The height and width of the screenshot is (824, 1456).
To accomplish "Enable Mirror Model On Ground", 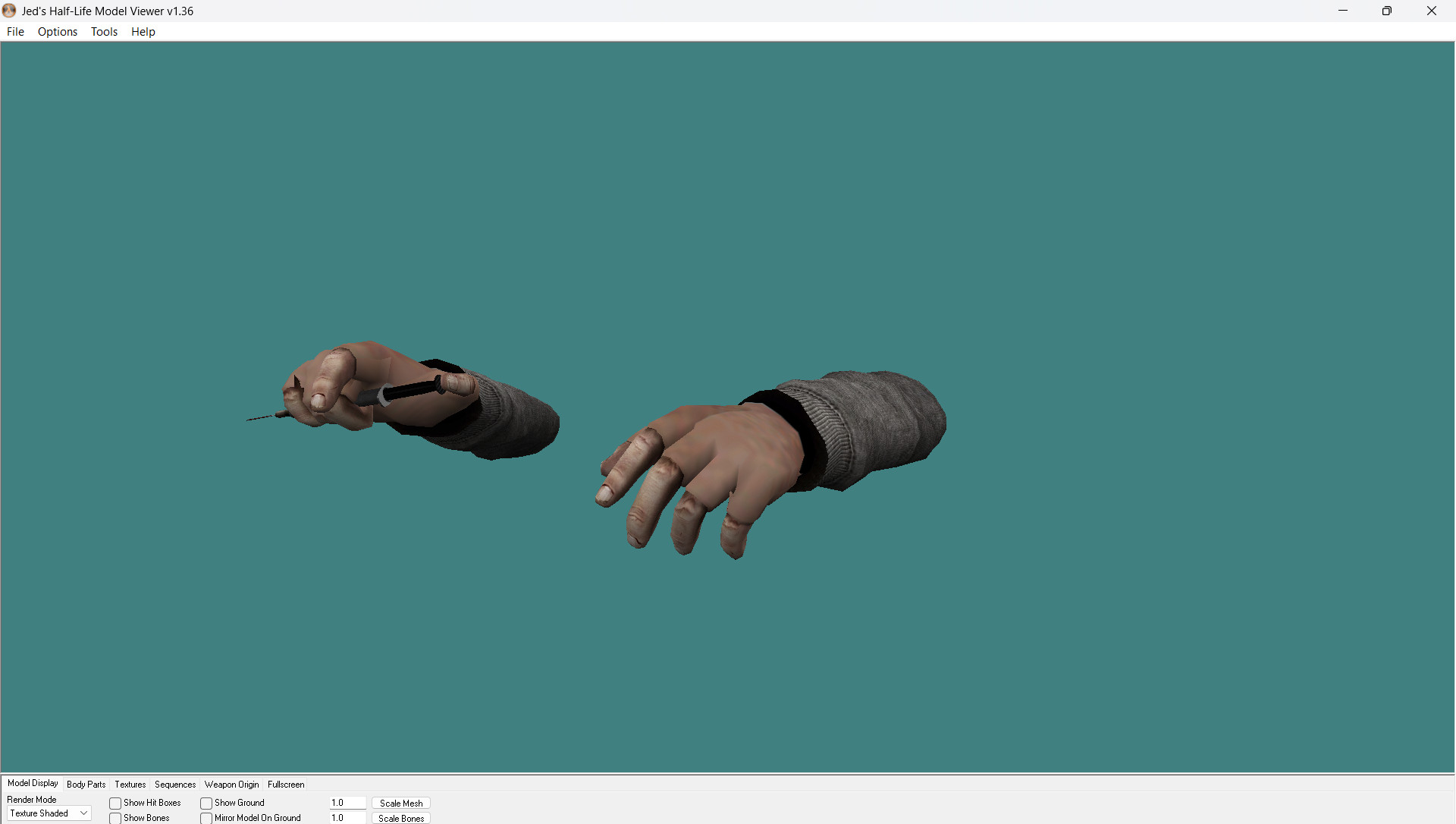I will (206, 818).
